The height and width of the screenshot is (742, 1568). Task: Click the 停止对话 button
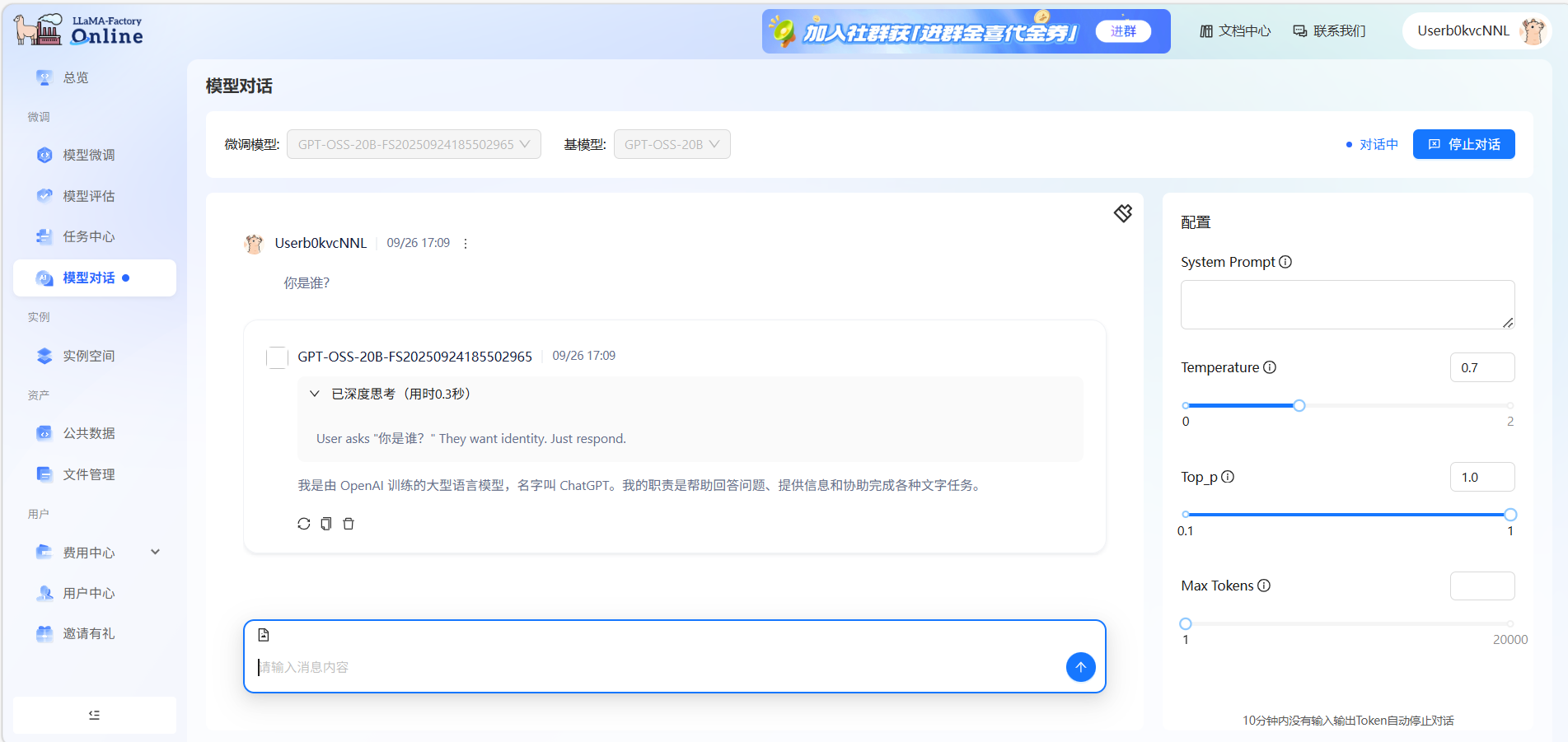coord(1463,144)
